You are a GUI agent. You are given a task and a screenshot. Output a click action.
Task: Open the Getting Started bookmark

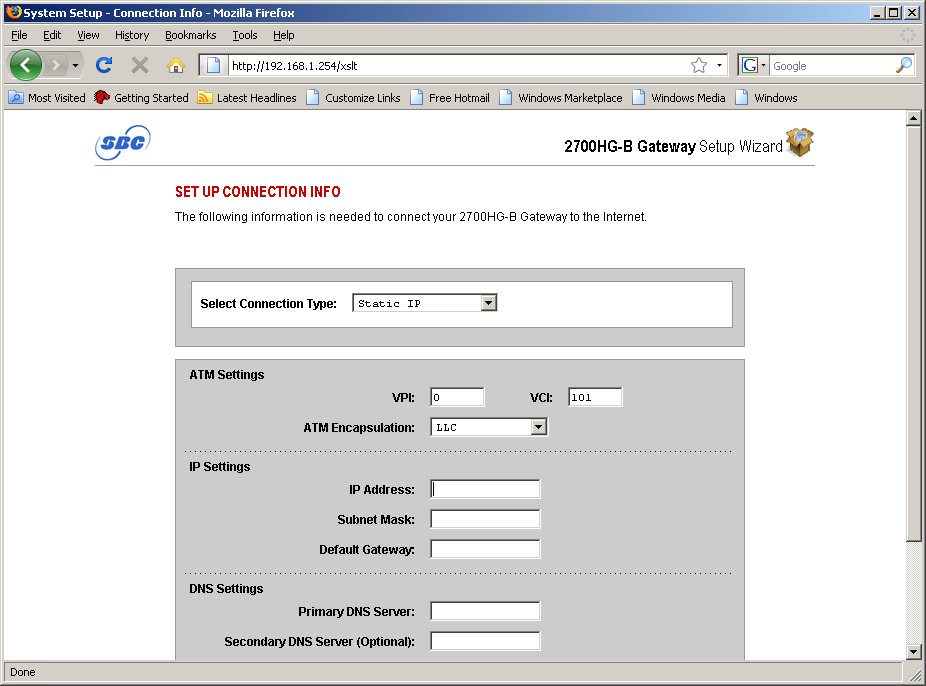pyautogui.click(x=141, y=98)
